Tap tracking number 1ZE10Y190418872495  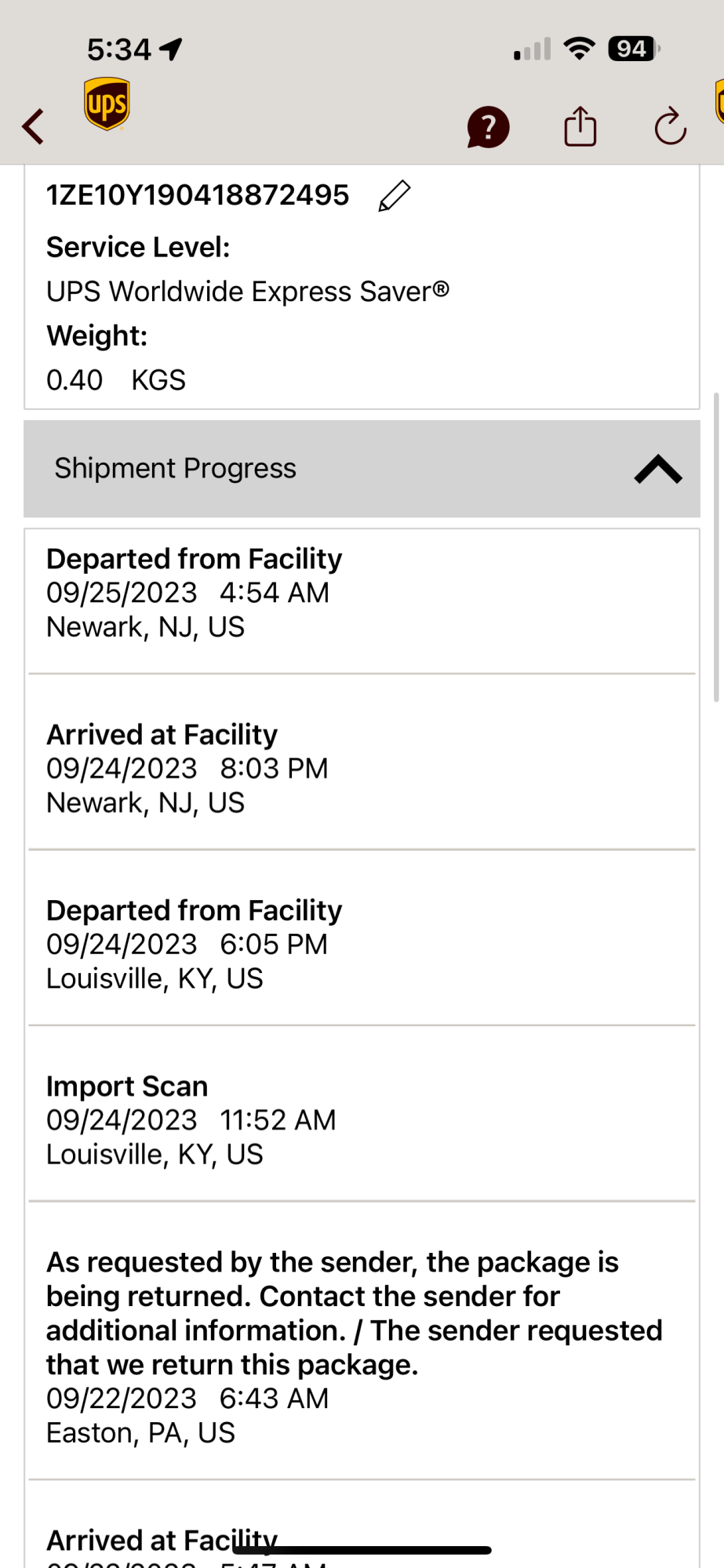198,195
